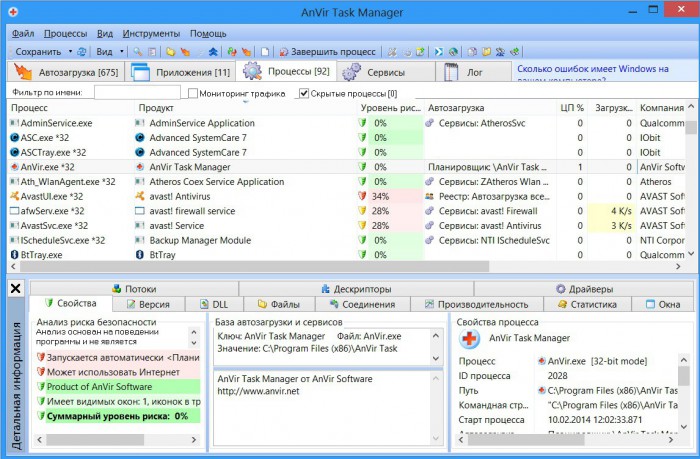The image size is (700, 459).
Task: Click the process list vertical scrollbar thumb
Action: 691,127
